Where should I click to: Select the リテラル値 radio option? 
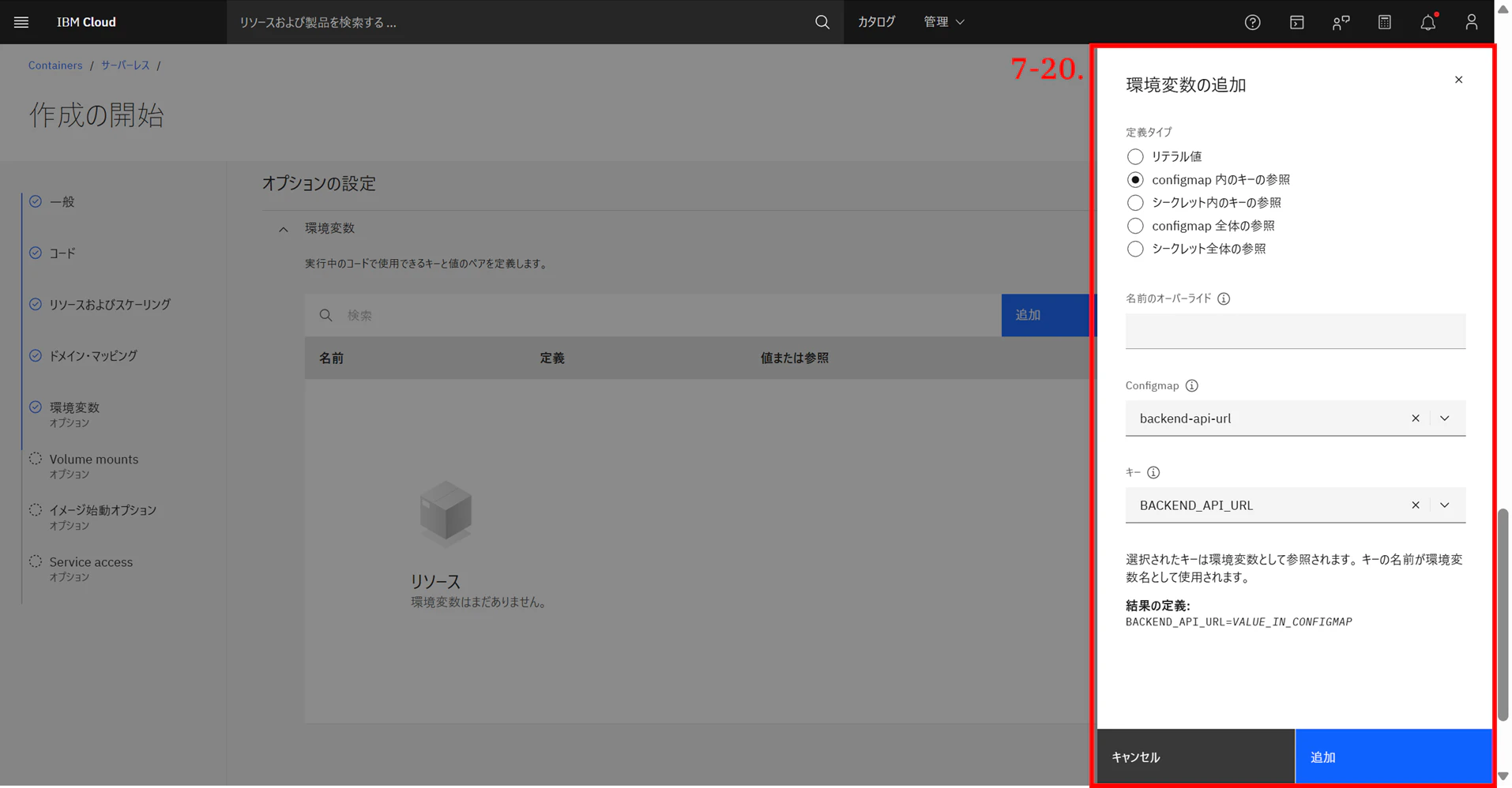click(x=1134, y=156)
